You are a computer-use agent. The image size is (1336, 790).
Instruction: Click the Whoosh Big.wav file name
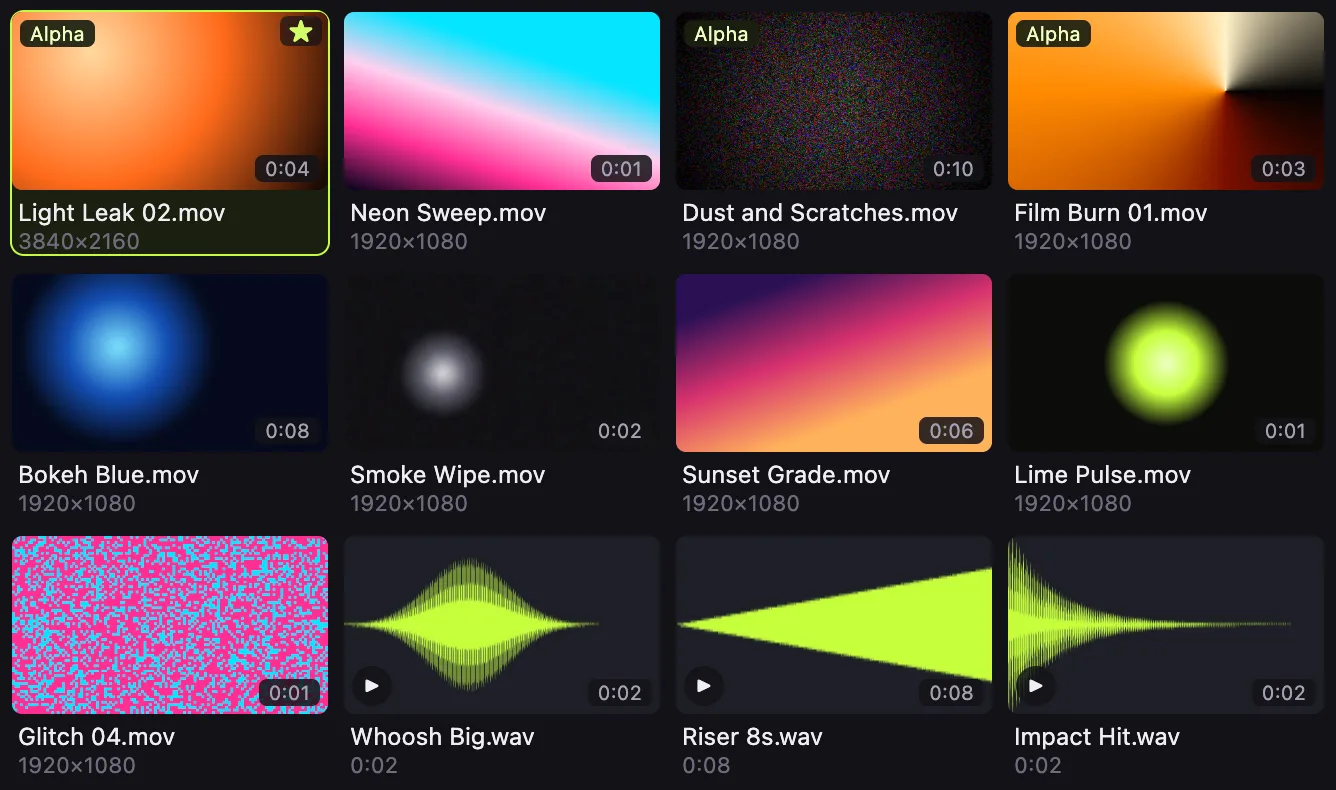442,737
